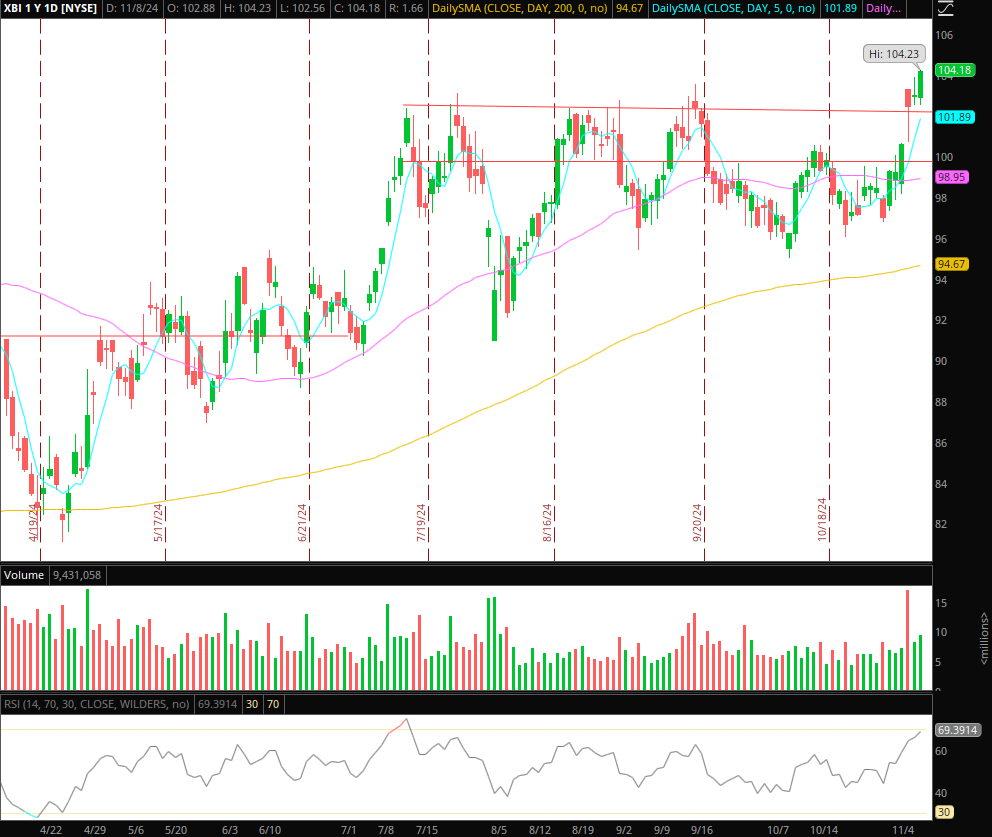The image size is (992, 837).
Task: Click the 9,431,058 volume value
Action: (x=77, y=575)
